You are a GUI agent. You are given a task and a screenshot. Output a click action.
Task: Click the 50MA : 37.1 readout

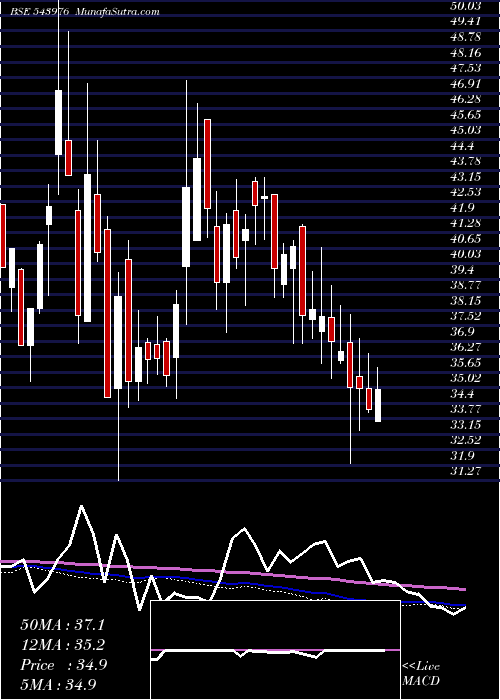tap(62, 625)
